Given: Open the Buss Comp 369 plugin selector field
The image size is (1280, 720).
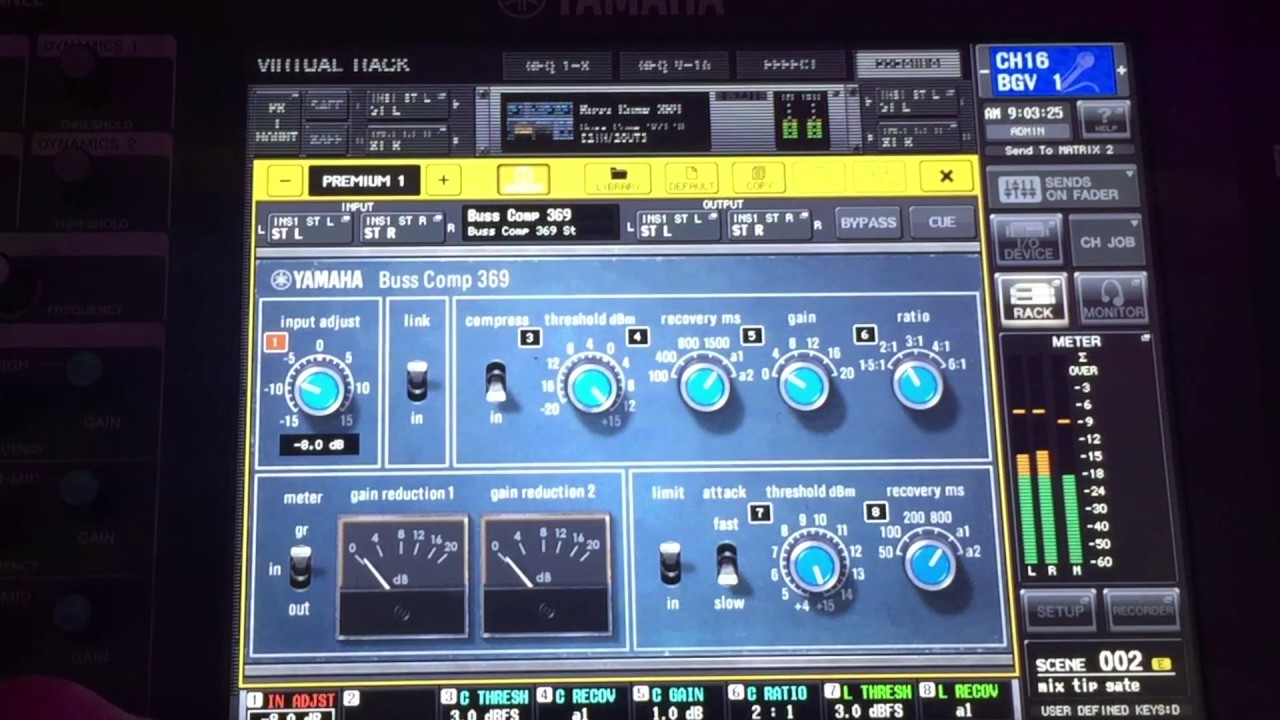Looking at the screenshot, I should 540,223.
